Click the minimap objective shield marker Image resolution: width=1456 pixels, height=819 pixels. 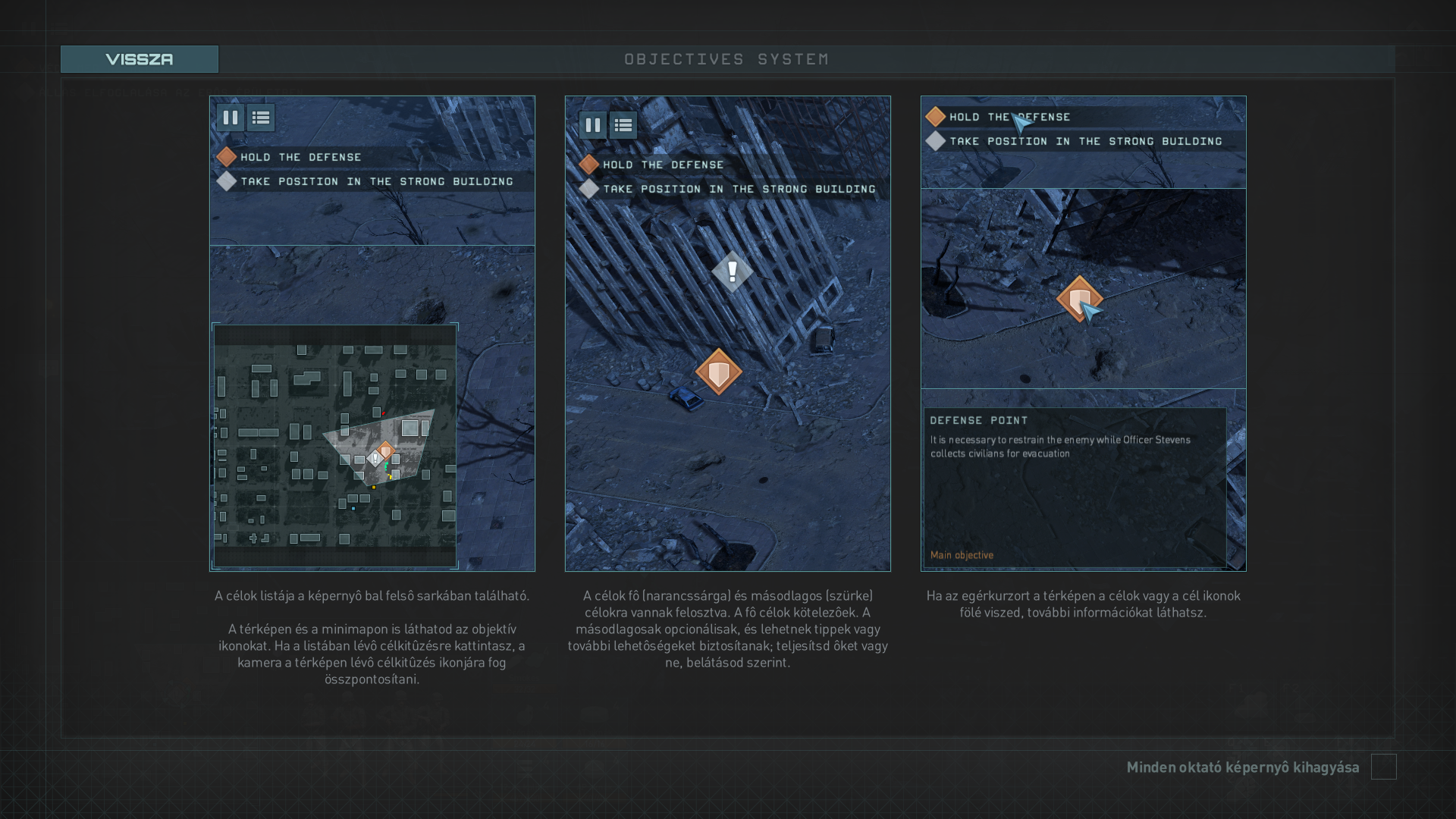coord(385,451)
